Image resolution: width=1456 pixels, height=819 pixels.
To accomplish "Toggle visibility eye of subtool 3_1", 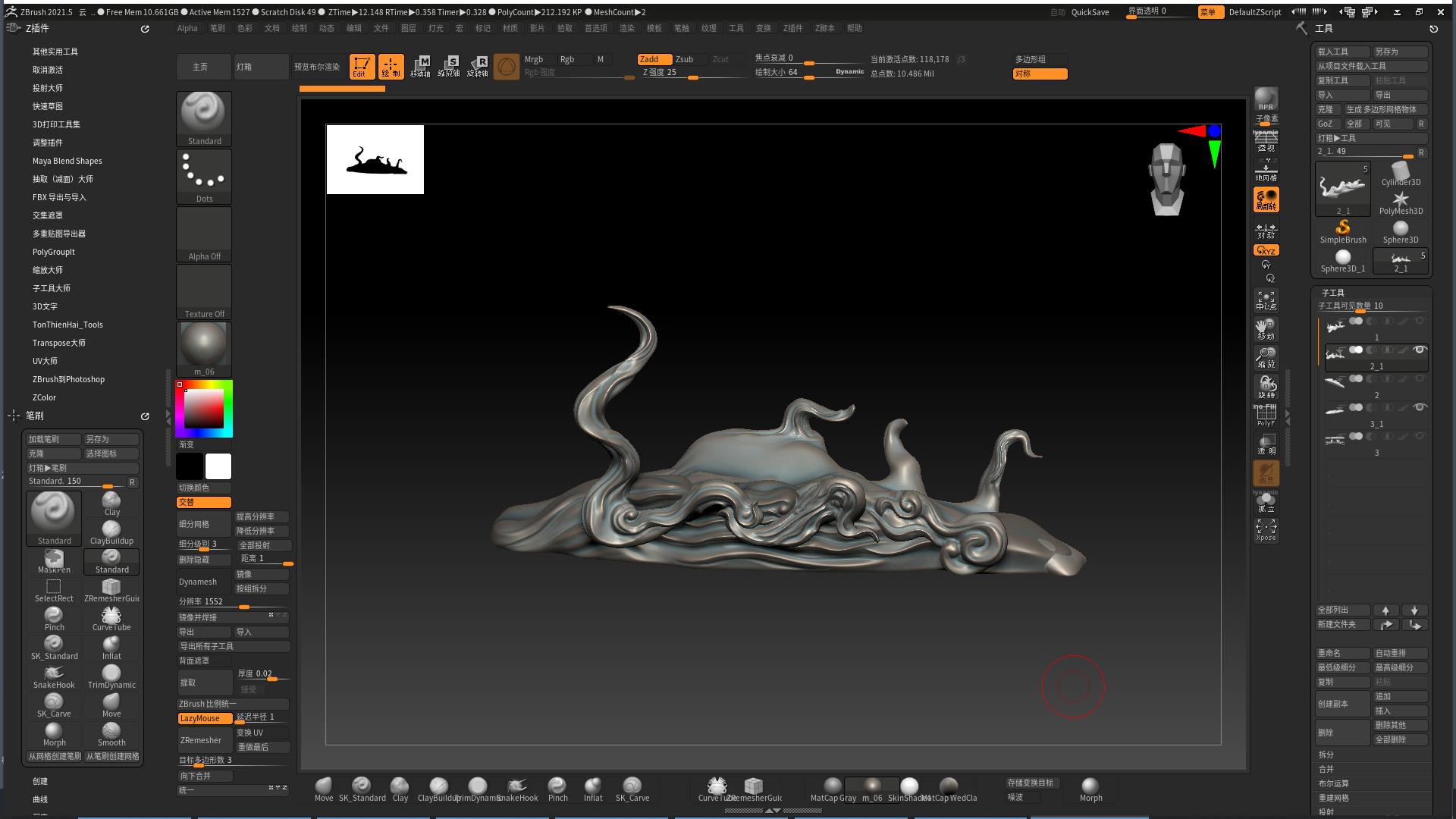I will pos(1420,407).
